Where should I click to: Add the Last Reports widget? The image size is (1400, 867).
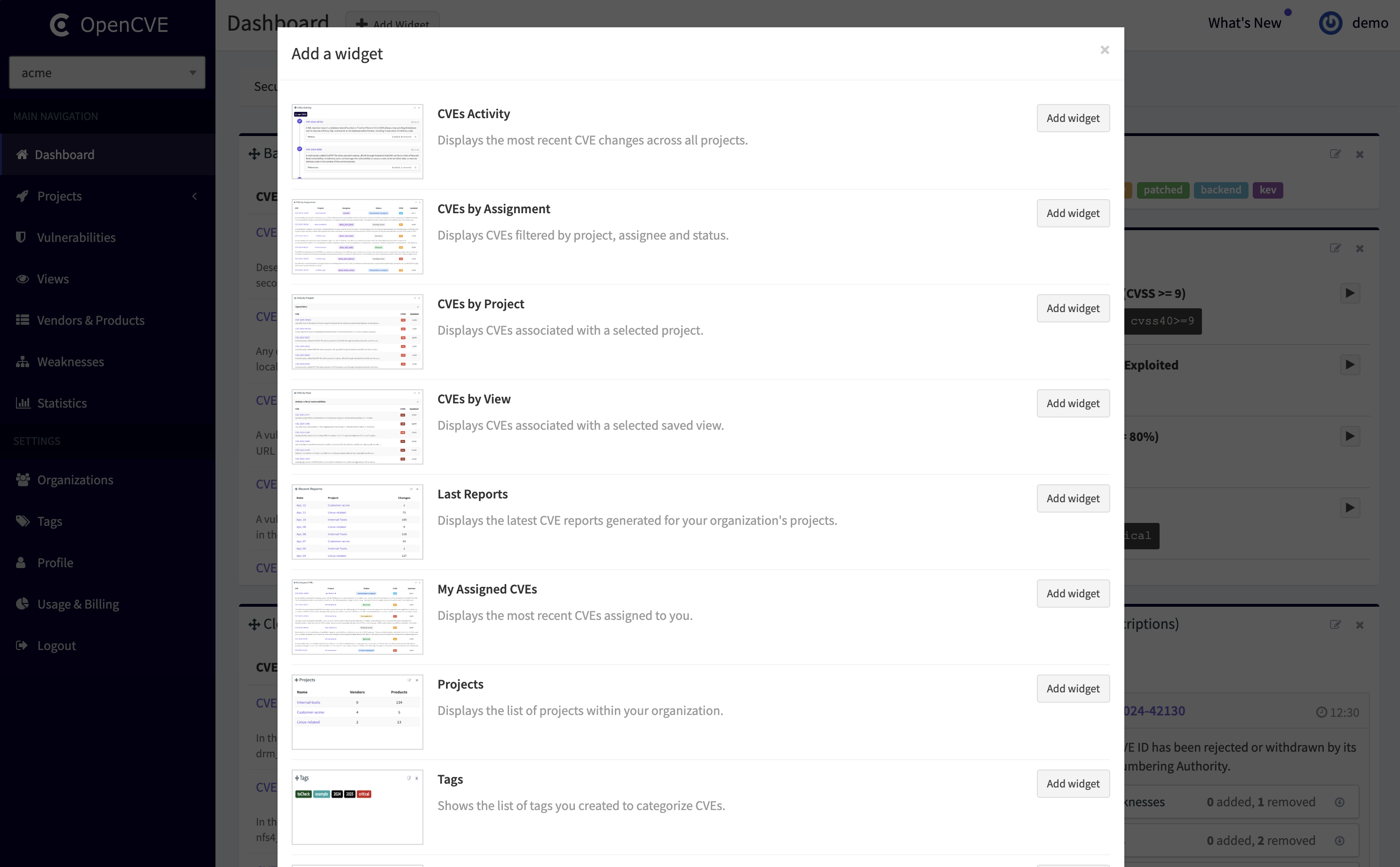tap(1072, 498)
